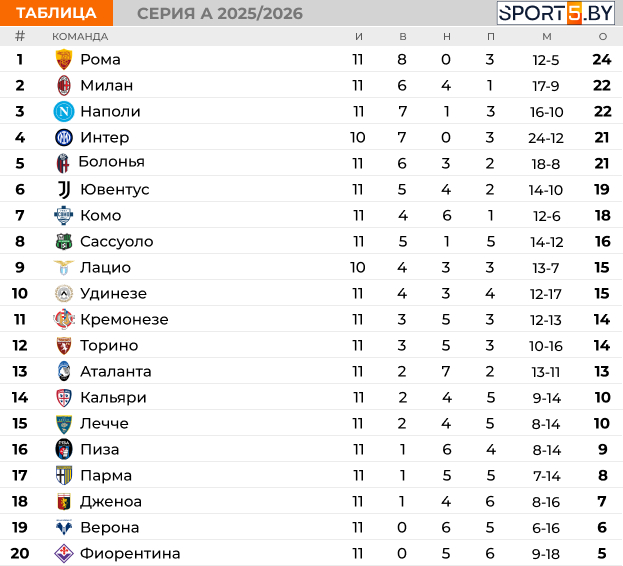The width and height of the screenshot is (623, 566).
Task: Click the points column header О
Action: [602, 36]
